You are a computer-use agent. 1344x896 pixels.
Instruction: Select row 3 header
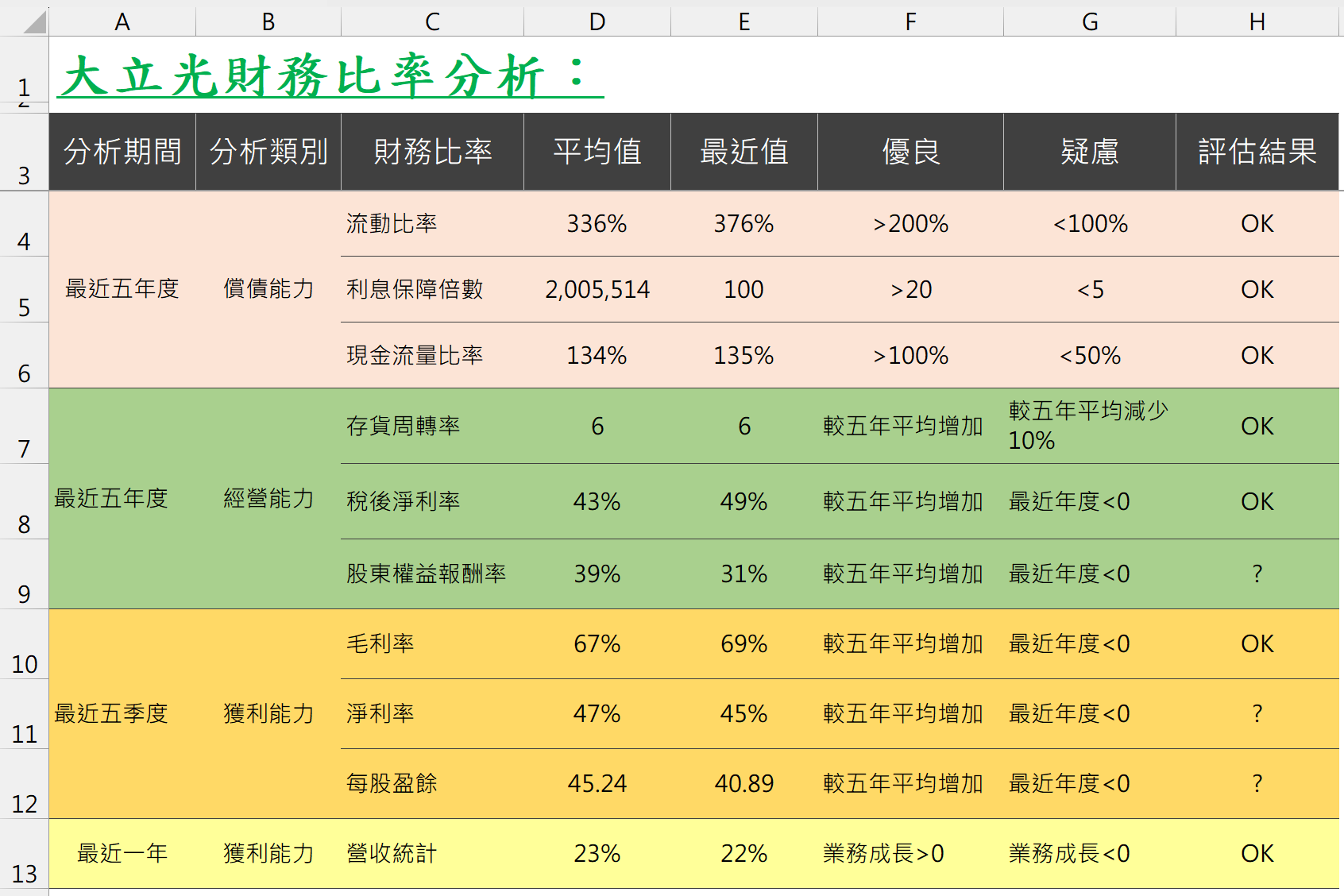click(x=24, y=152)
